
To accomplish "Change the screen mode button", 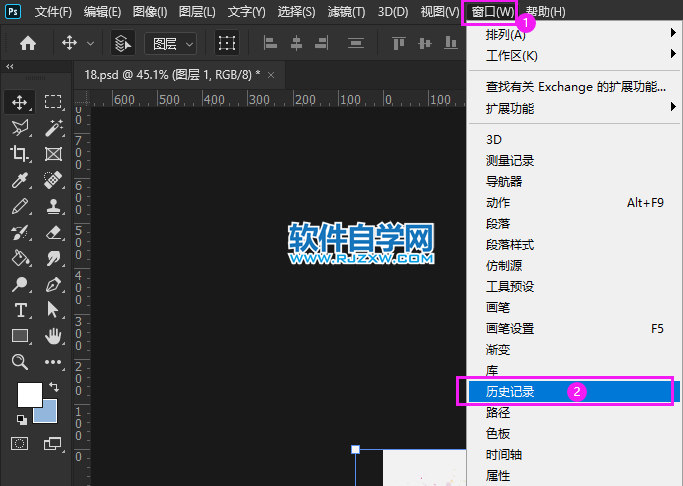I will pos(53,443).
